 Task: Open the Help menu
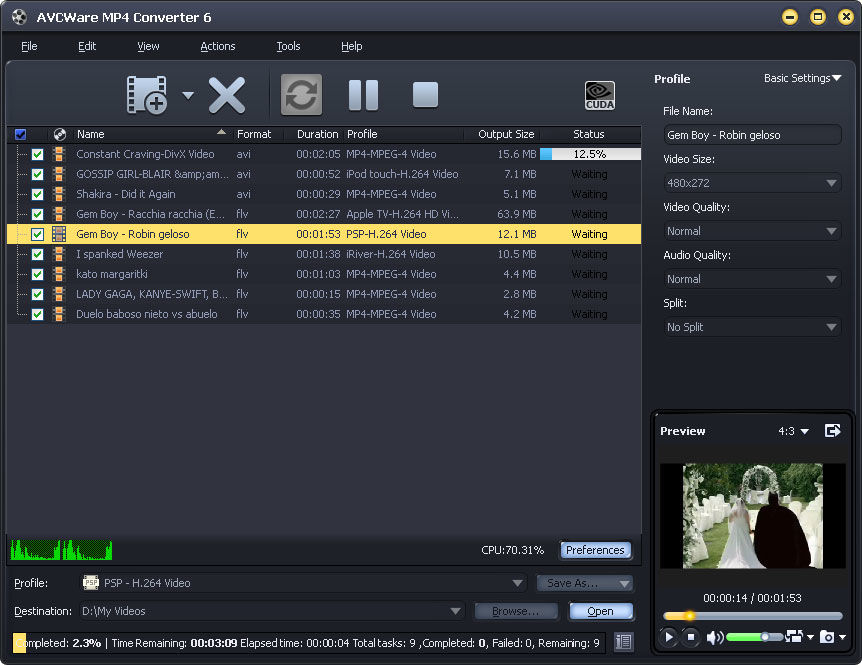pyautogui.click(x=351, y=46)
